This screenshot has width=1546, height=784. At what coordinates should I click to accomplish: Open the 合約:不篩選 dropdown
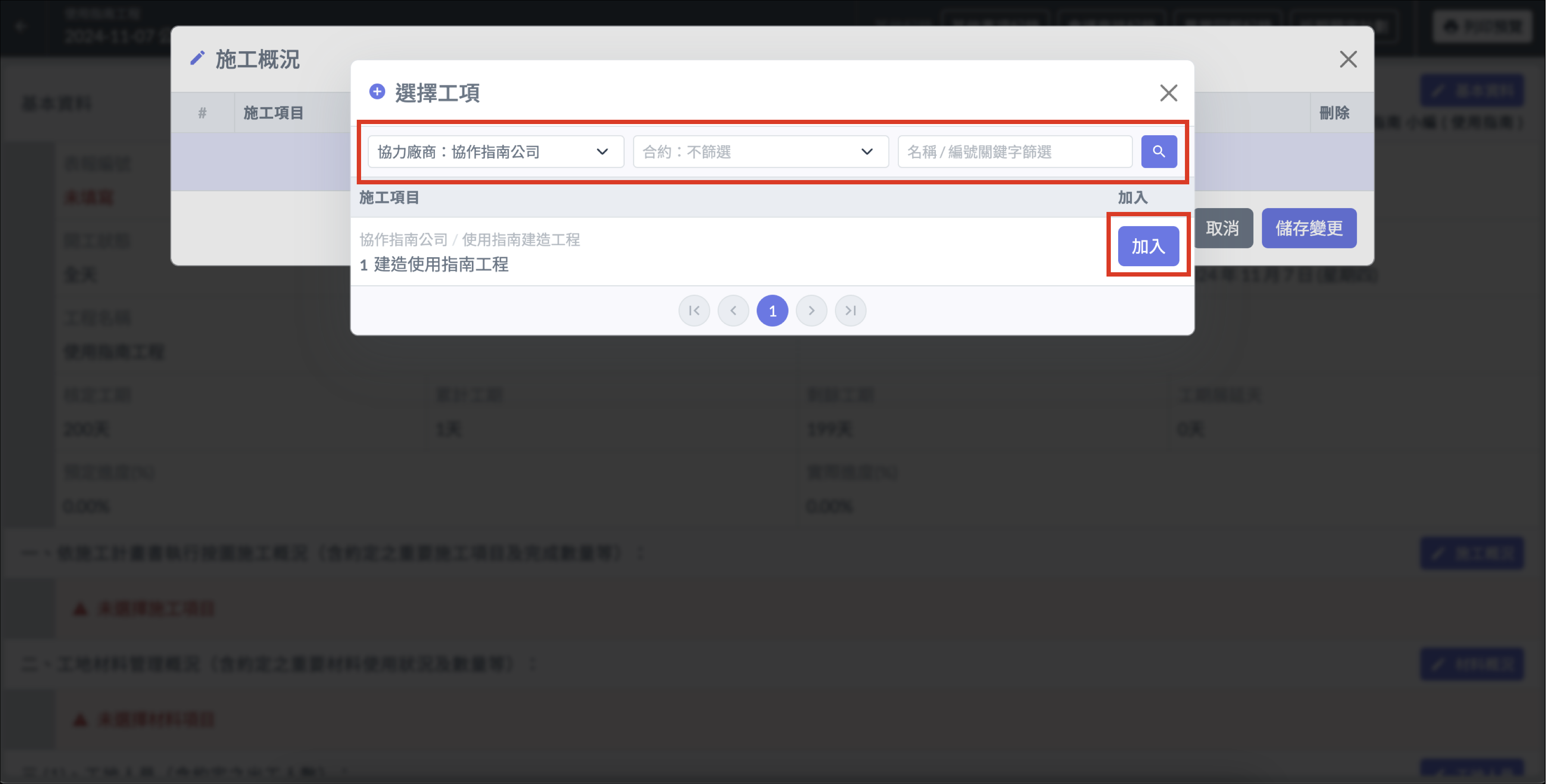[760, 152]
